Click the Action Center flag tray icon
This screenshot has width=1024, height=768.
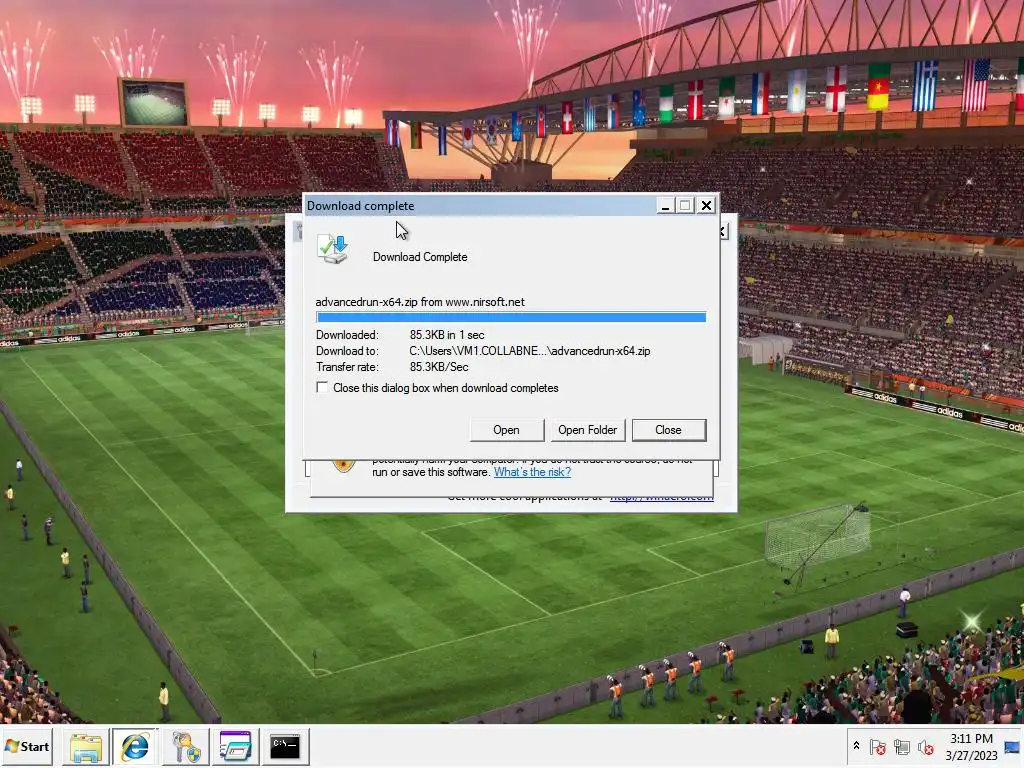pos(878,747)
